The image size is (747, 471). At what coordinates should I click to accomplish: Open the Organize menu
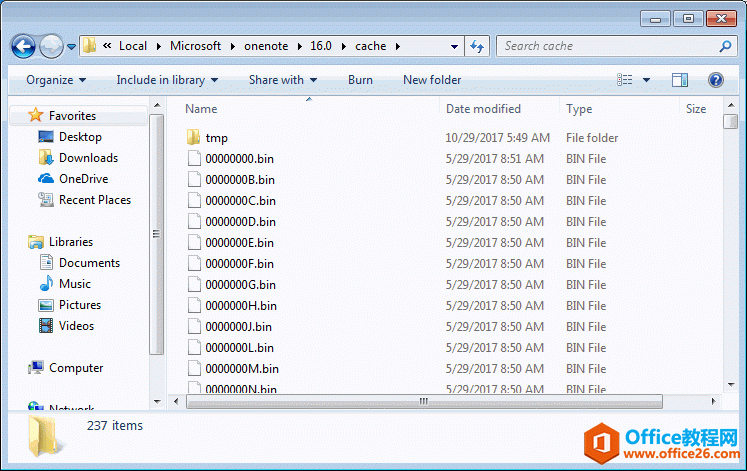[56, 80]
